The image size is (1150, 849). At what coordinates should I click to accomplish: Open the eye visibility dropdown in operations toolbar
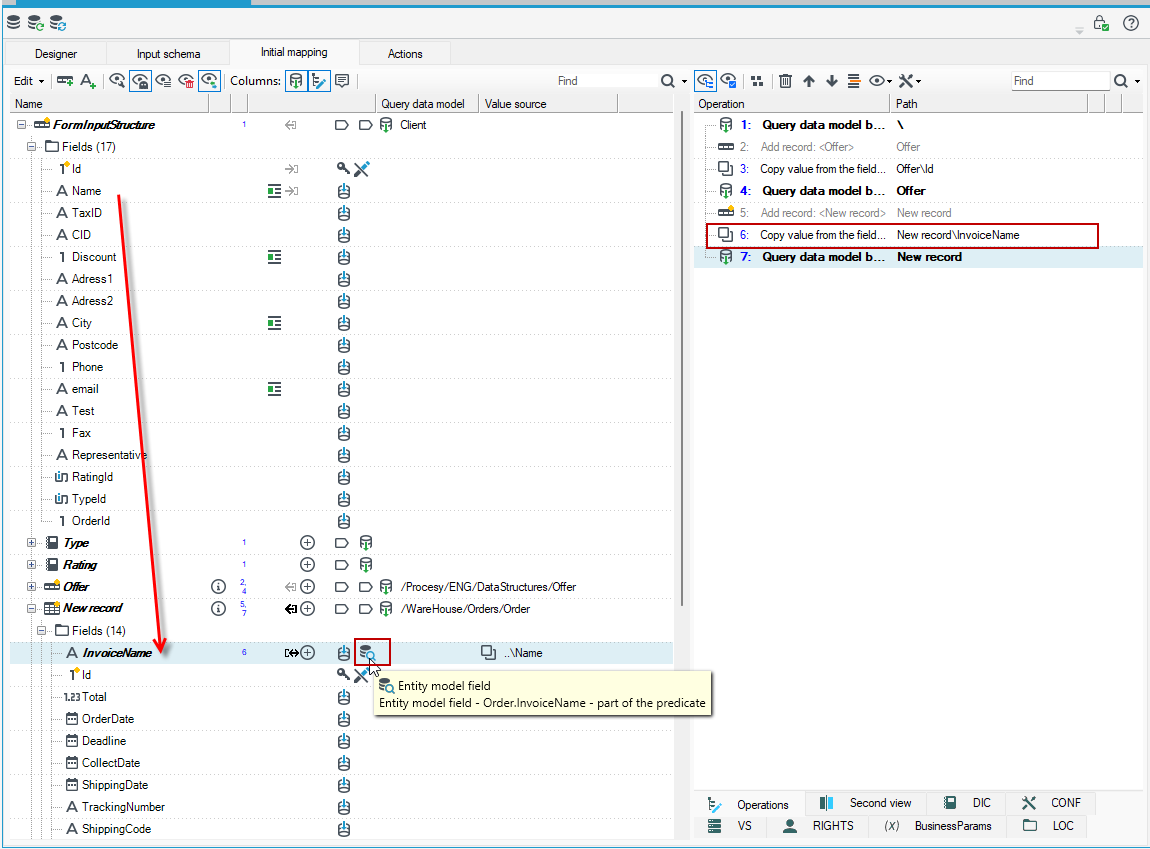coord(880,81)
